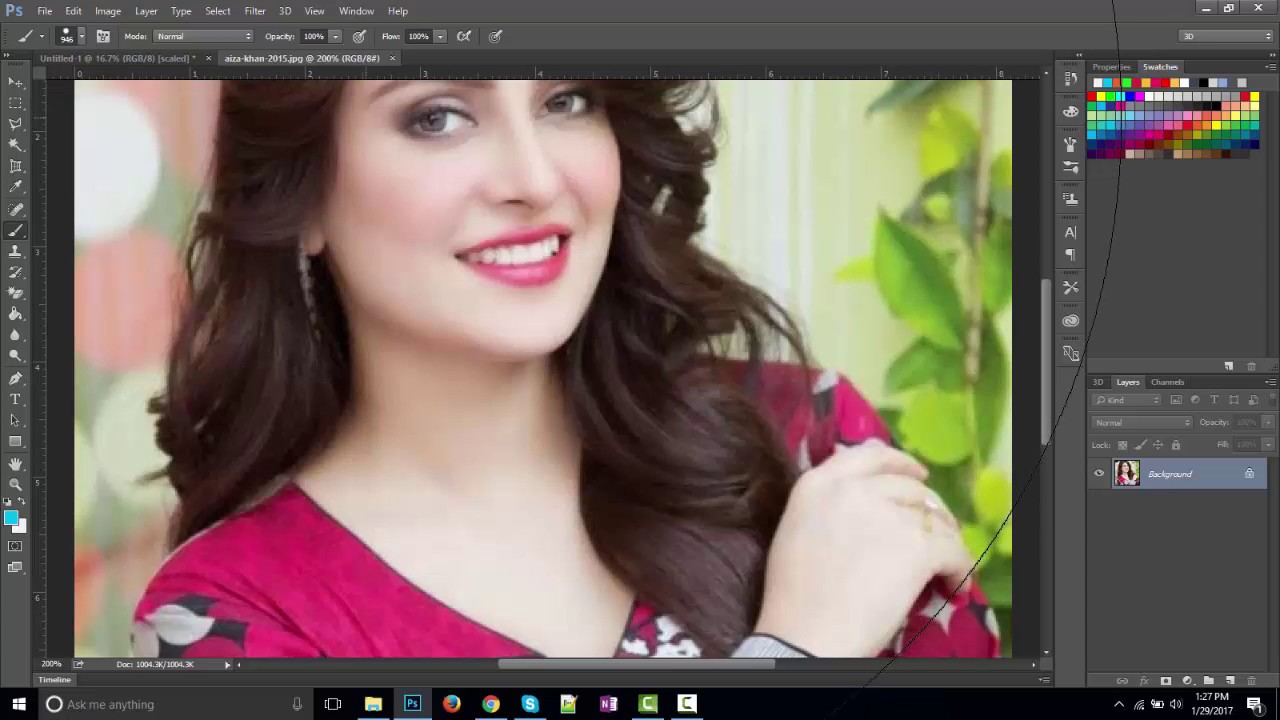This screenshot has width=1280, height=720.
Task: Delete layer trash icon in Layers
Action: click(1251, 681)
